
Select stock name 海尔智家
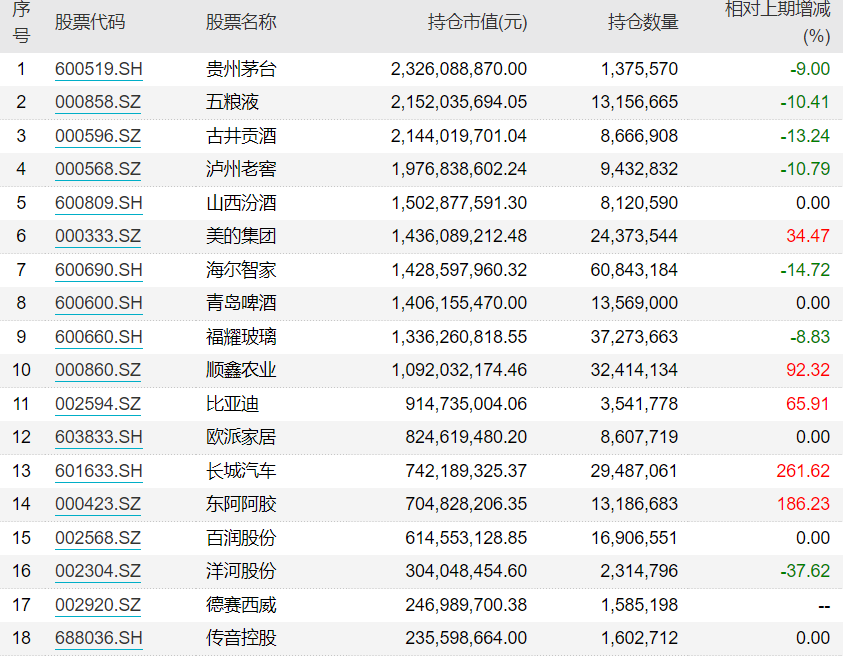[241, 270]
